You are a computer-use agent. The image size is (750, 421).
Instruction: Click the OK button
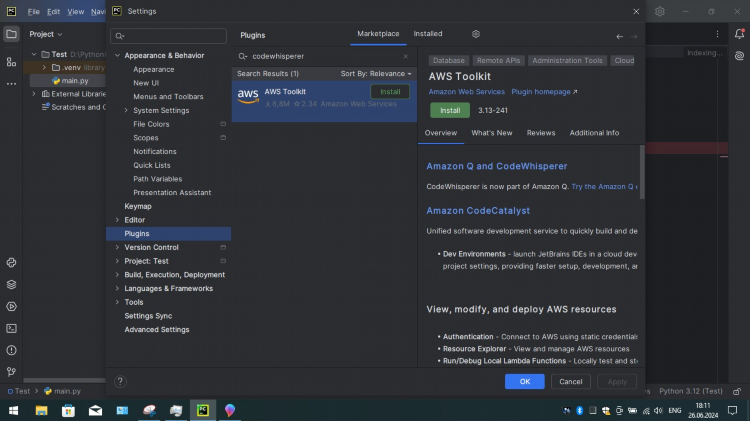(525, 382)
